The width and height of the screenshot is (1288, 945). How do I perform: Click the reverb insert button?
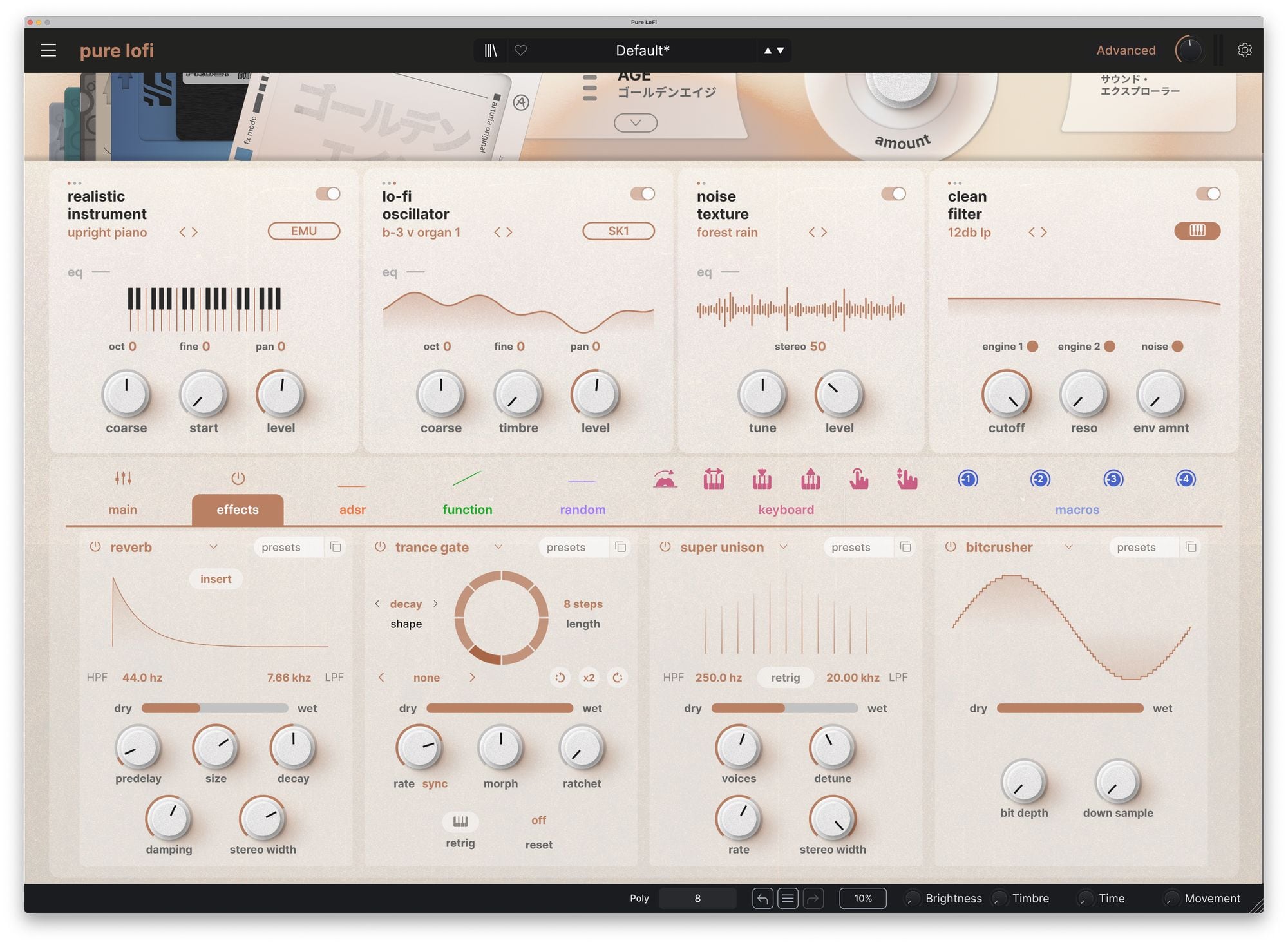pyautogui.click(x=215, y=578)
